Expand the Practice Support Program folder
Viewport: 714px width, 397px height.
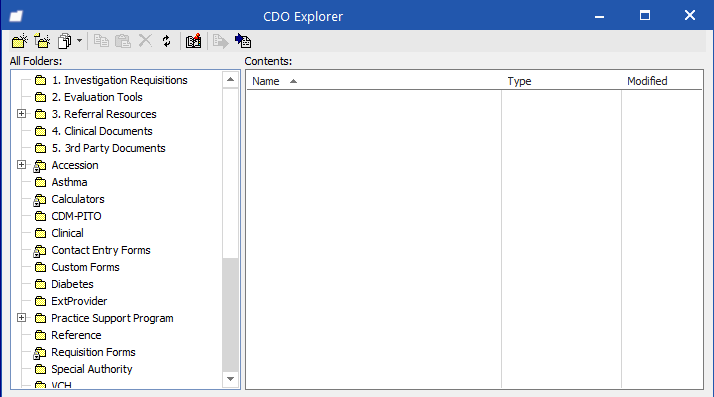coord(21,318)
